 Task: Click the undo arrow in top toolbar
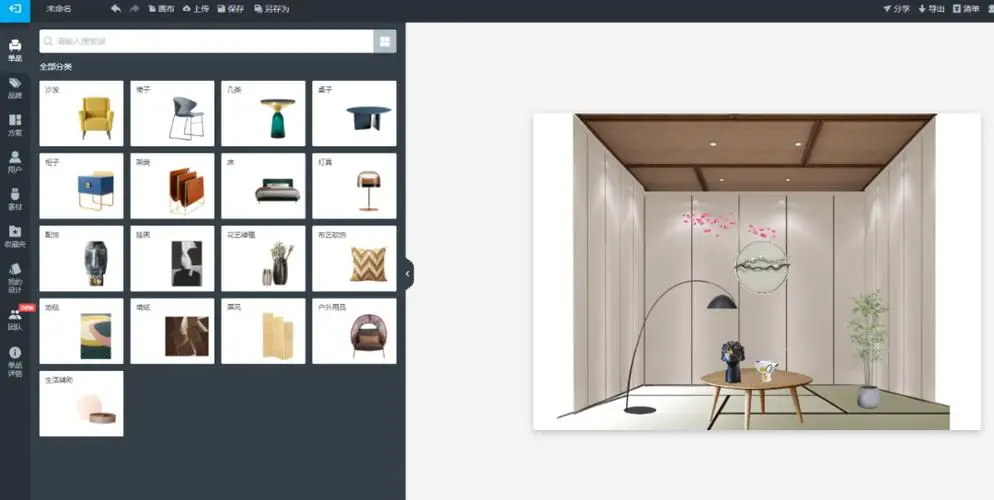point(116,9)
